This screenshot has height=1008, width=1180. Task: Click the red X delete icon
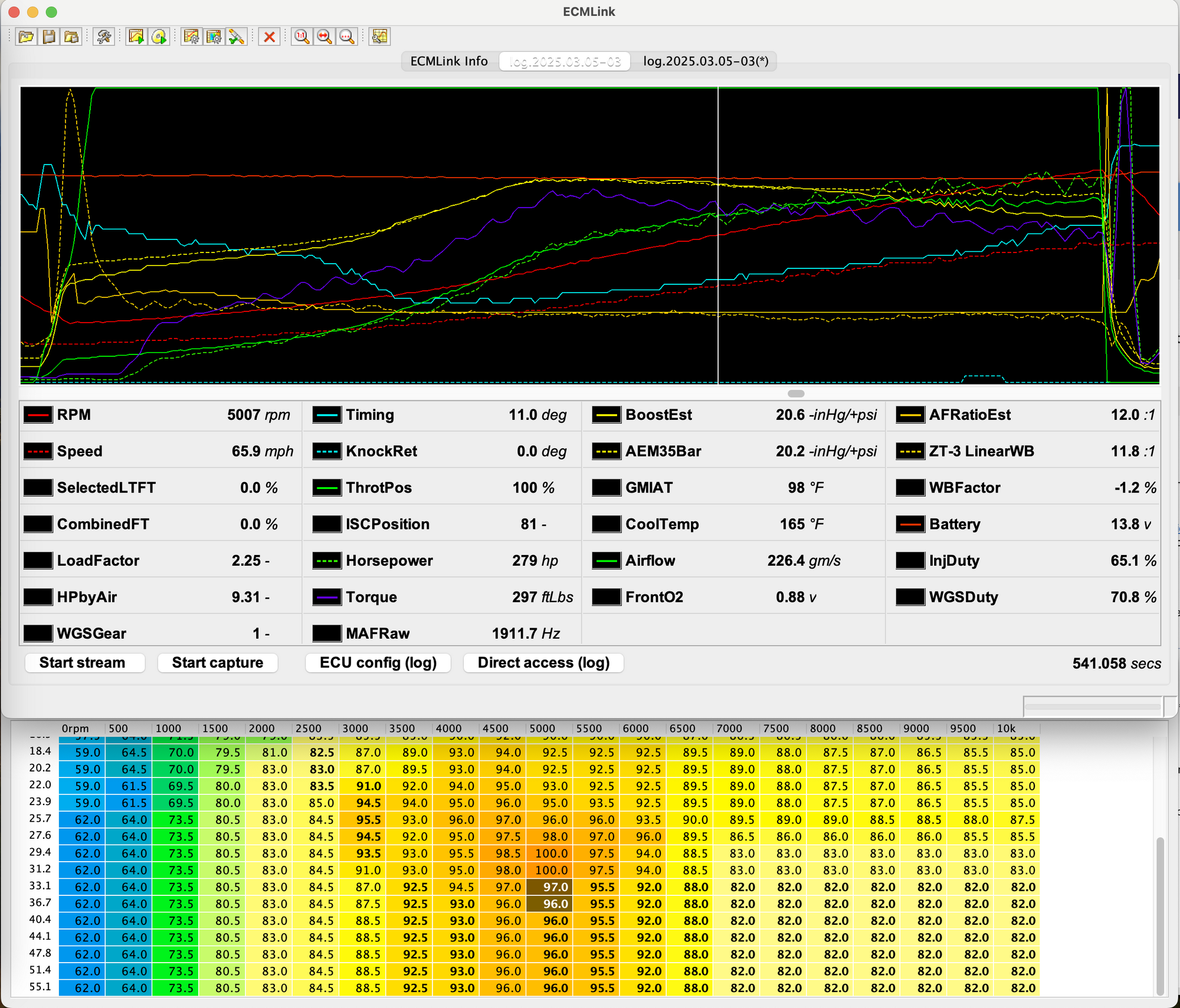coord(270,37)
